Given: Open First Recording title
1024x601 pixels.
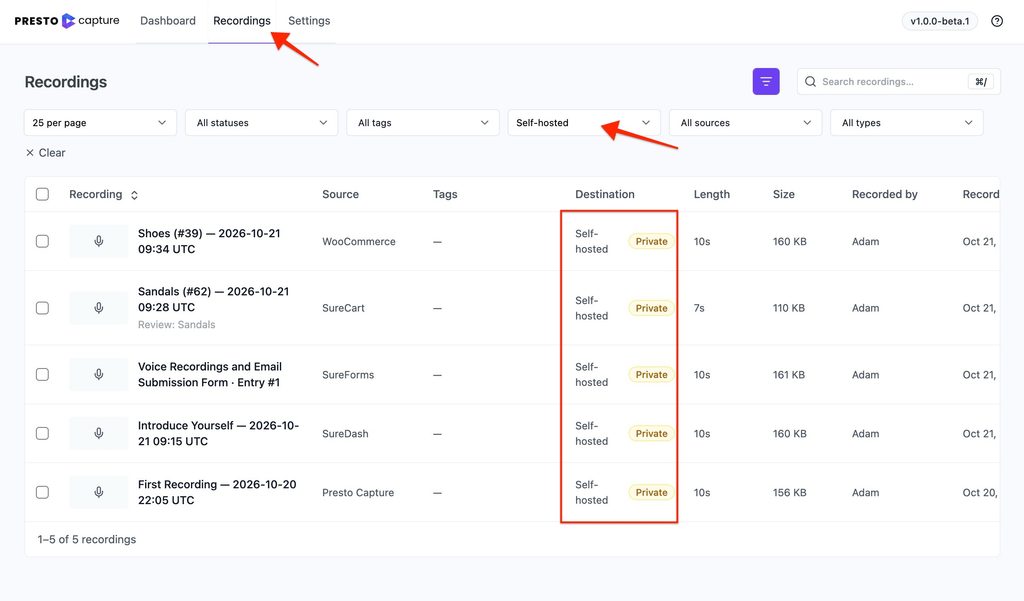Looking at the screenshot, I should [217, 492].
